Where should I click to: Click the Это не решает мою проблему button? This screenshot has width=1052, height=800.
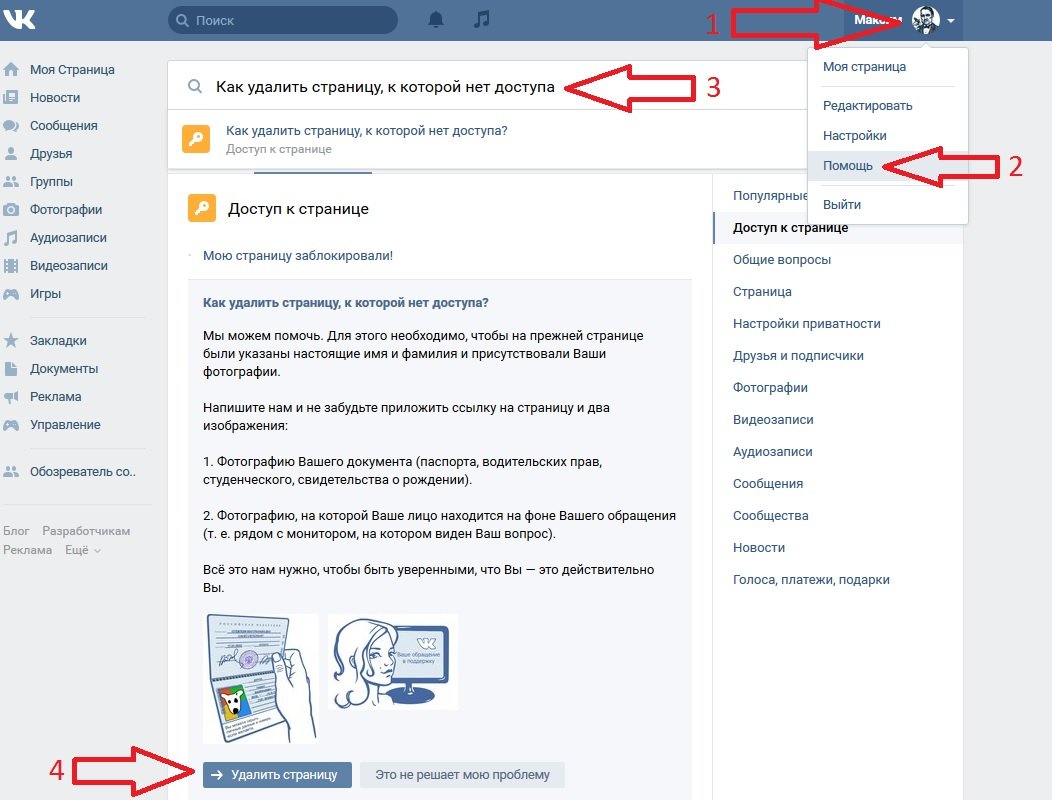(462, 774)
